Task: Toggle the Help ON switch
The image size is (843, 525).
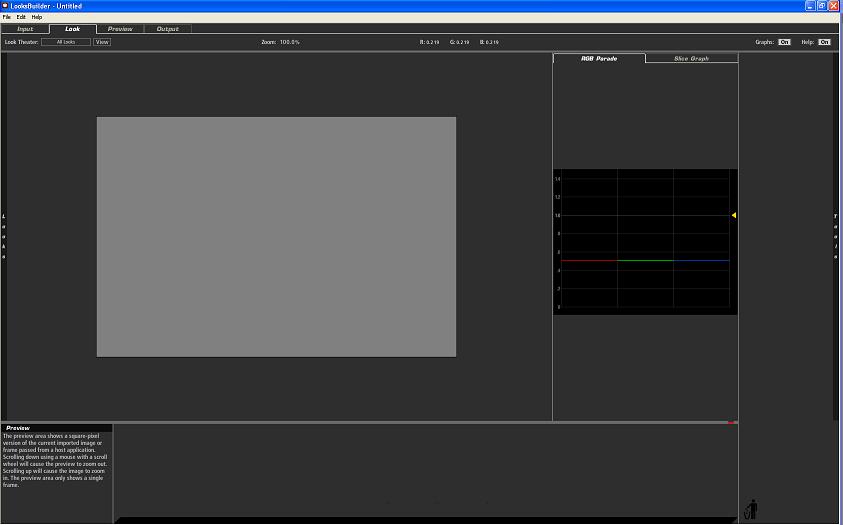Action: pos(824,42)
